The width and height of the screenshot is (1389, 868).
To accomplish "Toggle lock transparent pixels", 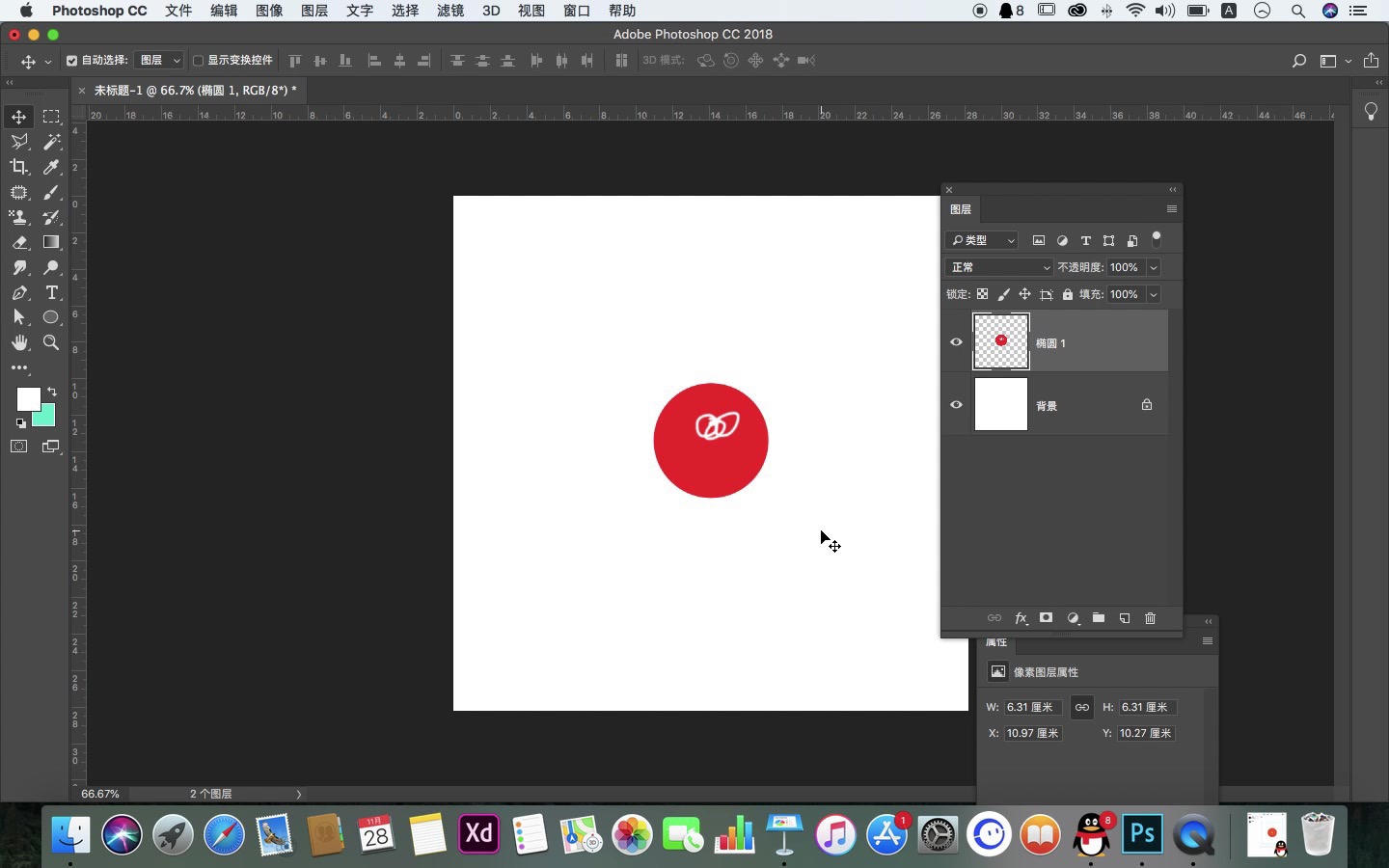I will [982, 294].
